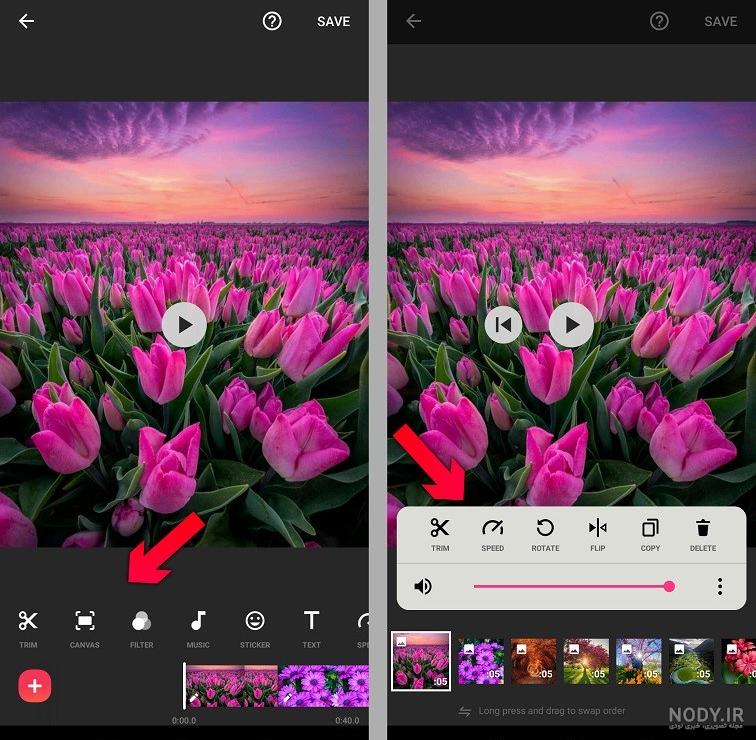
Task: Open help icon in the left screen
Action: 272,21
